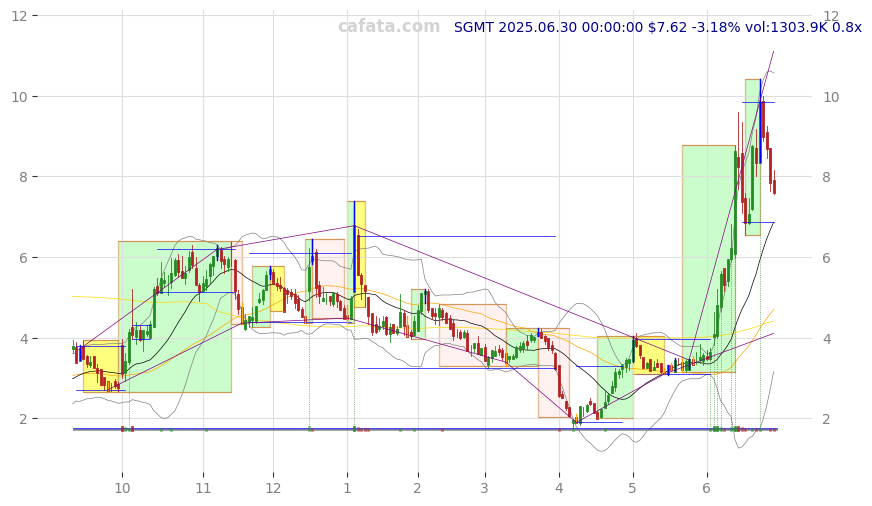This screenshot has width=872, height=506.
Task: Click right y-axis label 12
Action: point(831,16)
